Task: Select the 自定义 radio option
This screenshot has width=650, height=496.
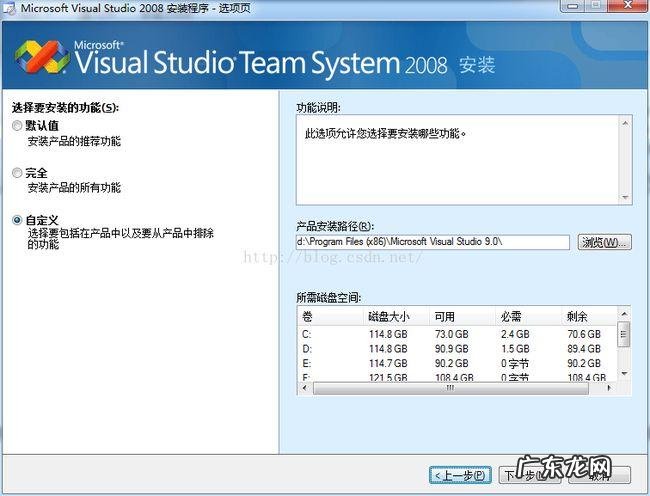Action: pos(17,220)
